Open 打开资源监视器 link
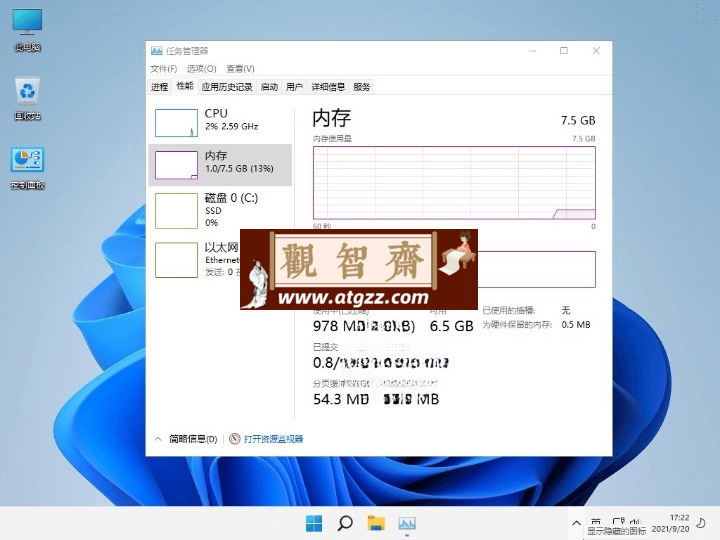 point(273,439)
